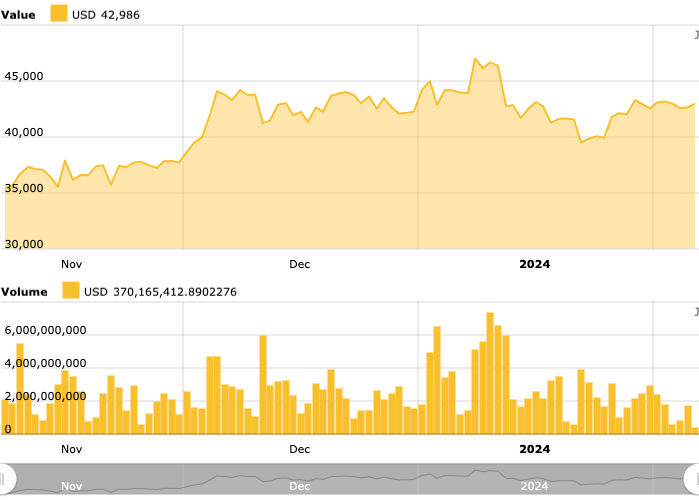699x500 pixels.
Task: Click the bold 'Value' chart title
Action: click(18, 15)
